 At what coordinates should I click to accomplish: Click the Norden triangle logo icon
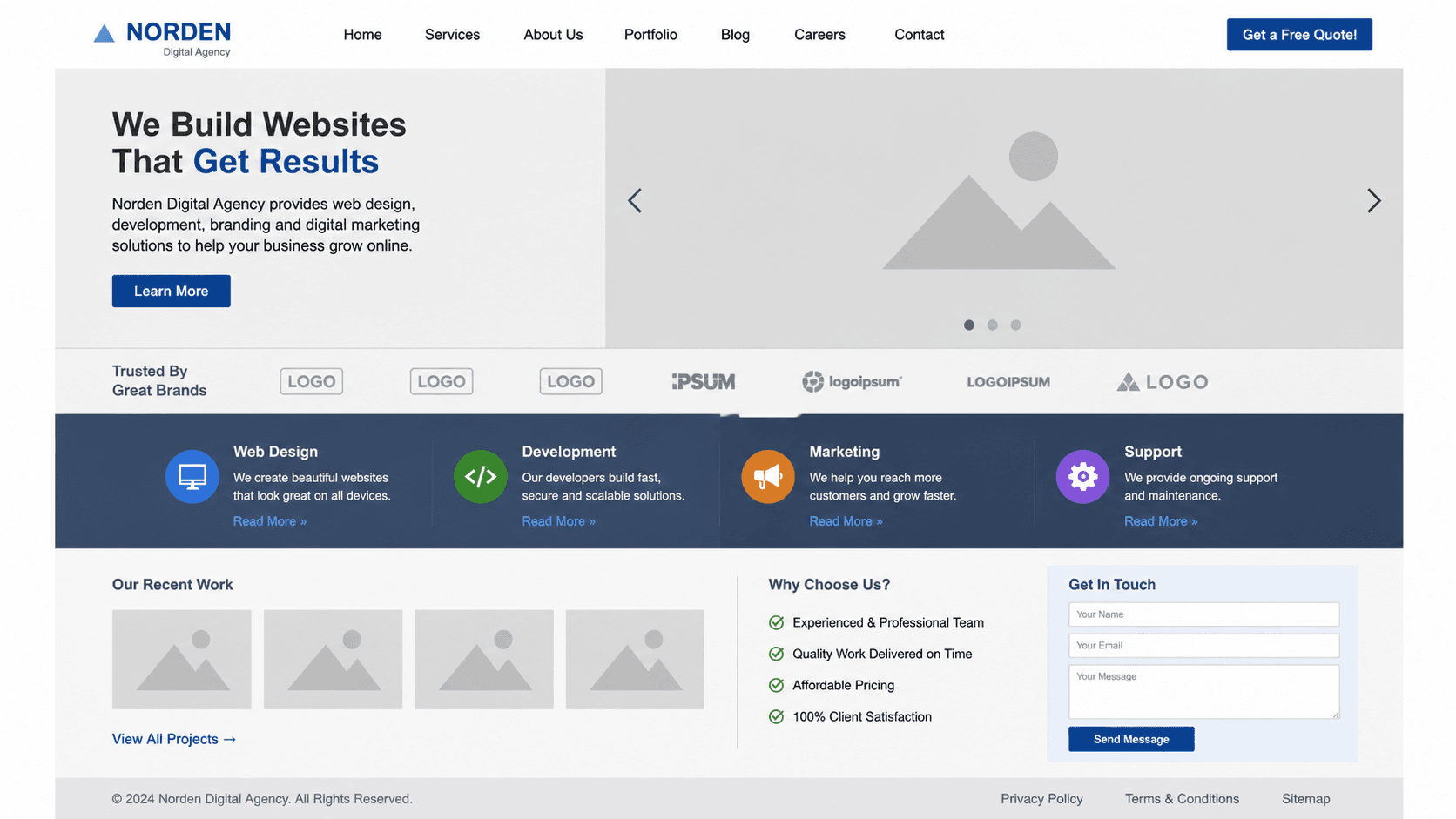point(104,34)
